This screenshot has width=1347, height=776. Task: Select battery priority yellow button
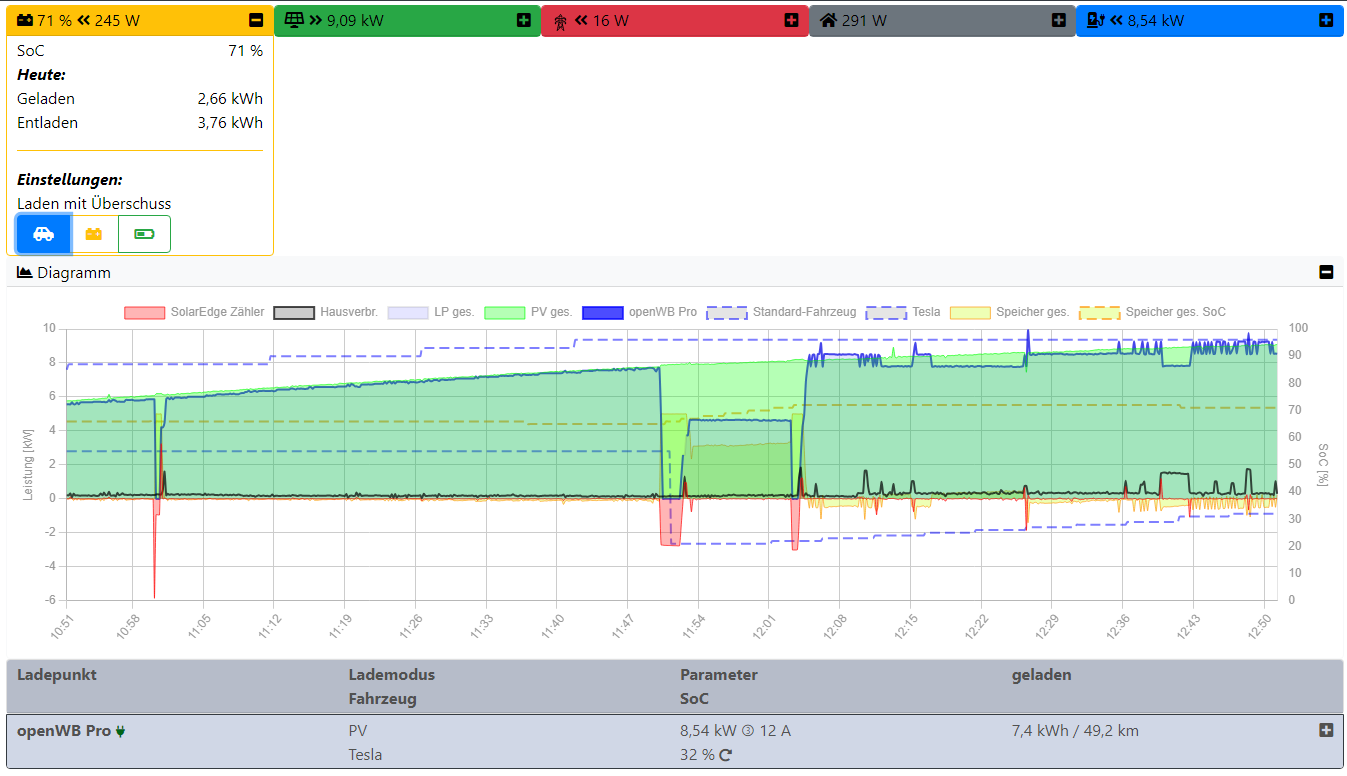[94, 234]
